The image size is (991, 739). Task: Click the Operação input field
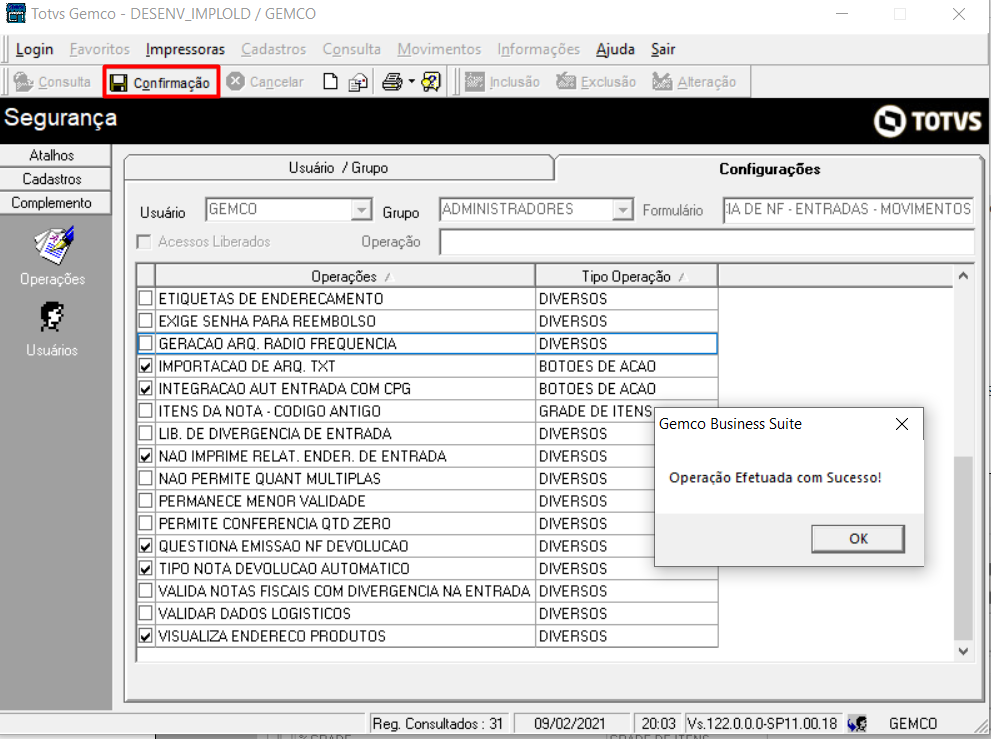[707, 242]
